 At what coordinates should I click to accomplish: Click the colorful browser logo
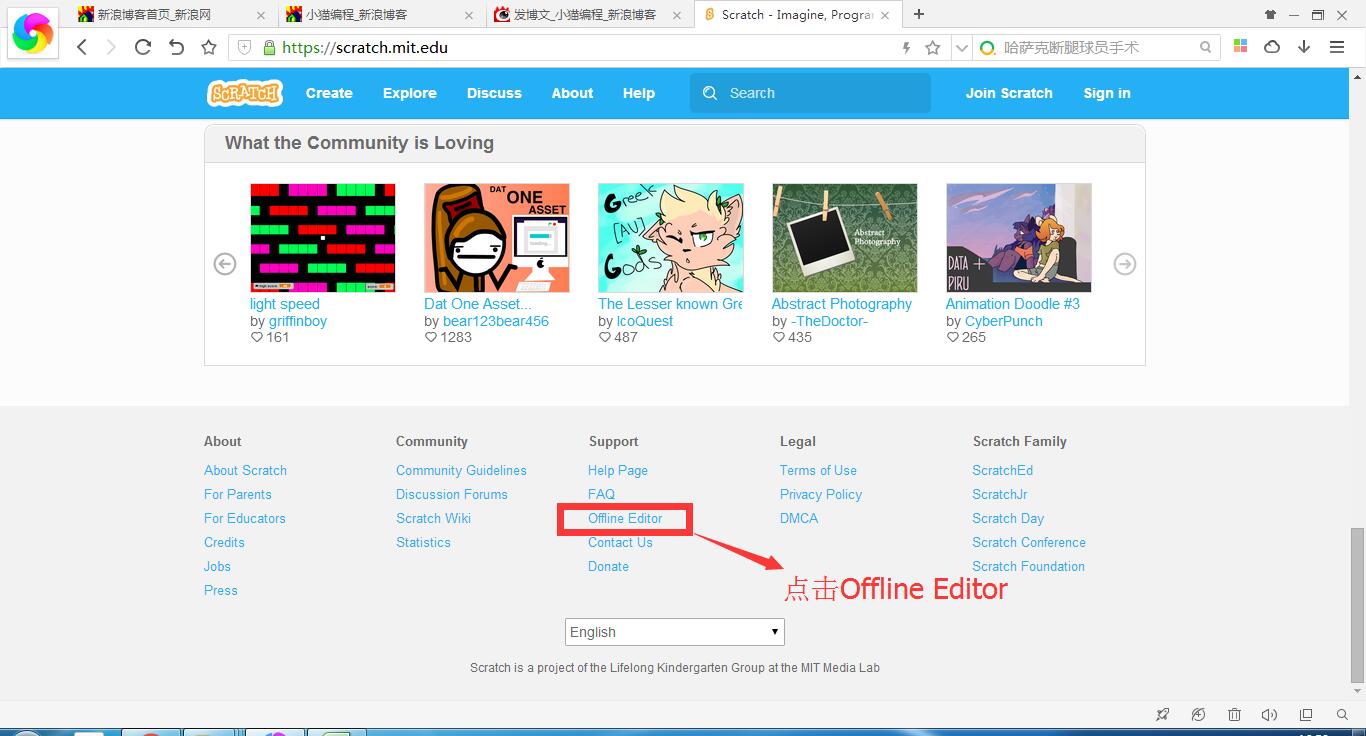pyautogui.click(x=33, y=34)
